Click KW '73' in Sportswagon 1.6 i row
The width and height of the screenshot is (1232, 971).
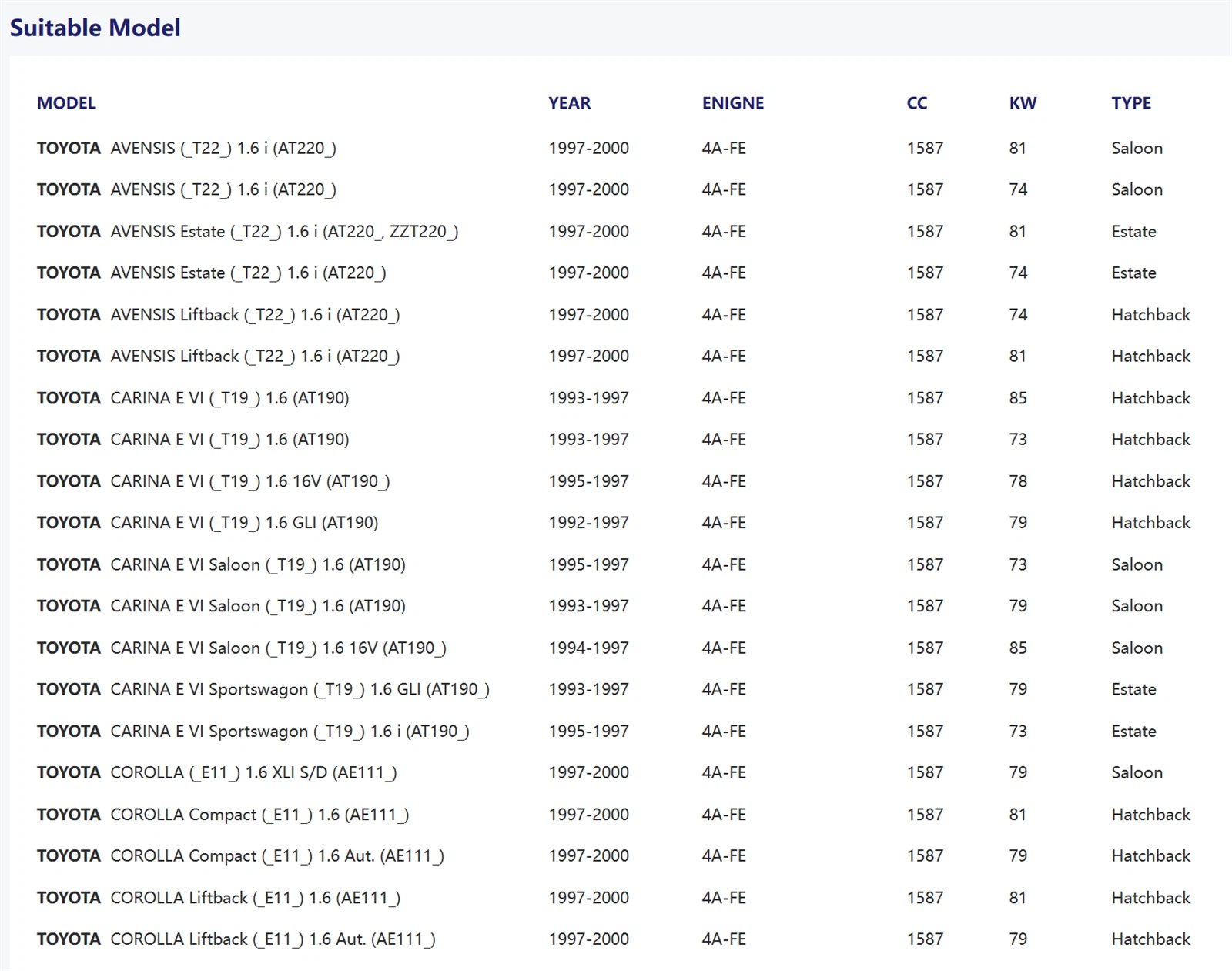pos(1018,732)
